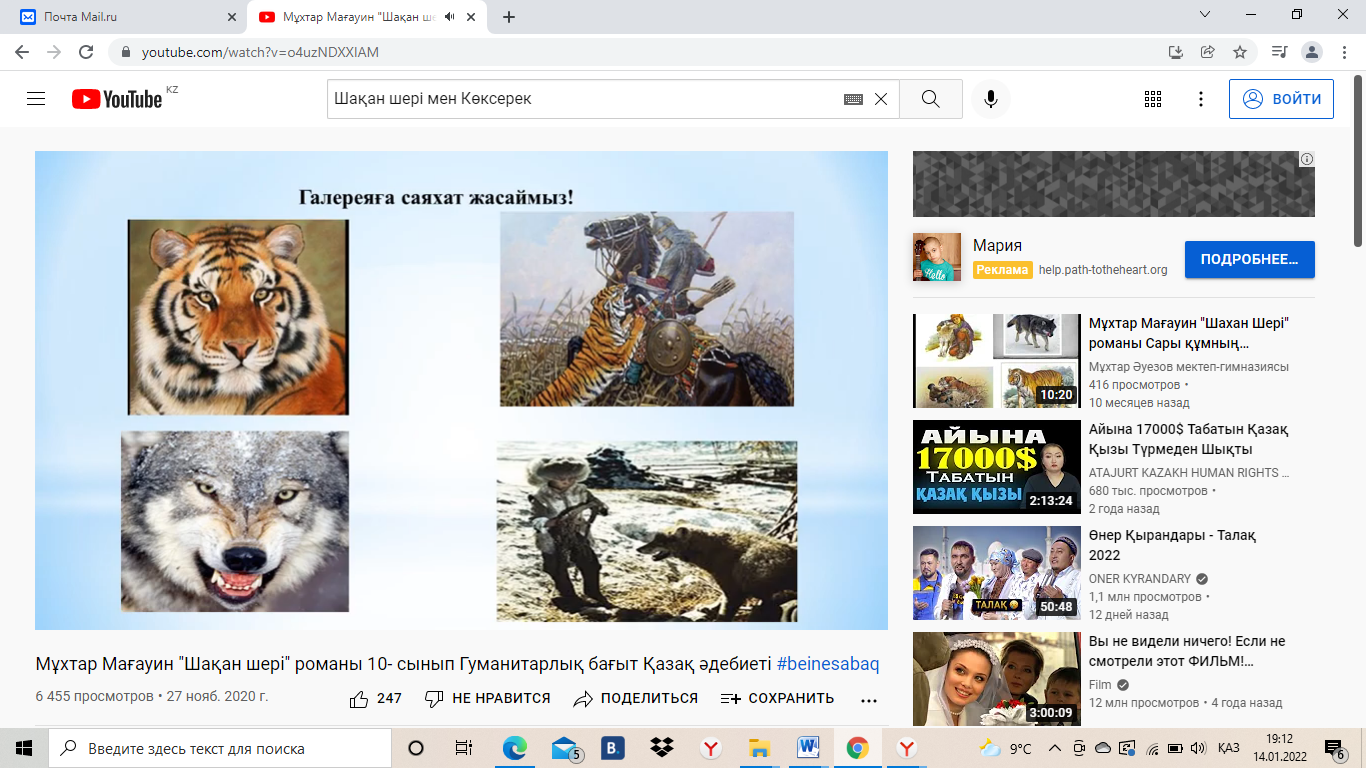Clear the YouTube search query
Screen dimensions: 1366x768
pyautogui.click(x=881, y=99)
